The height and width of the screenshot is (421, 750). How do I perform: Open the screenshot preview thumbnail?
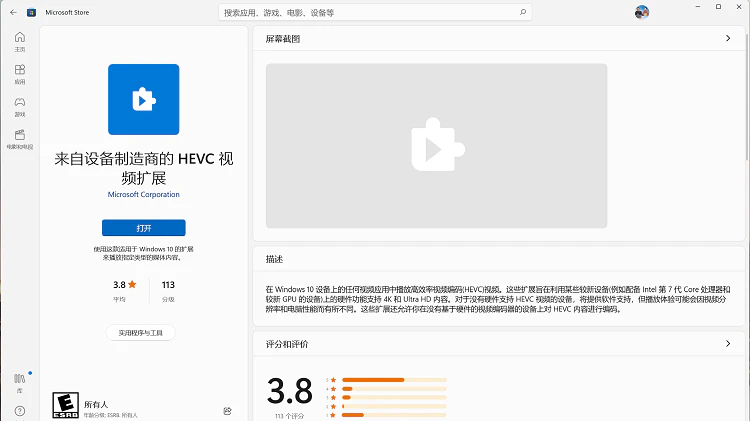pos(436,146)
